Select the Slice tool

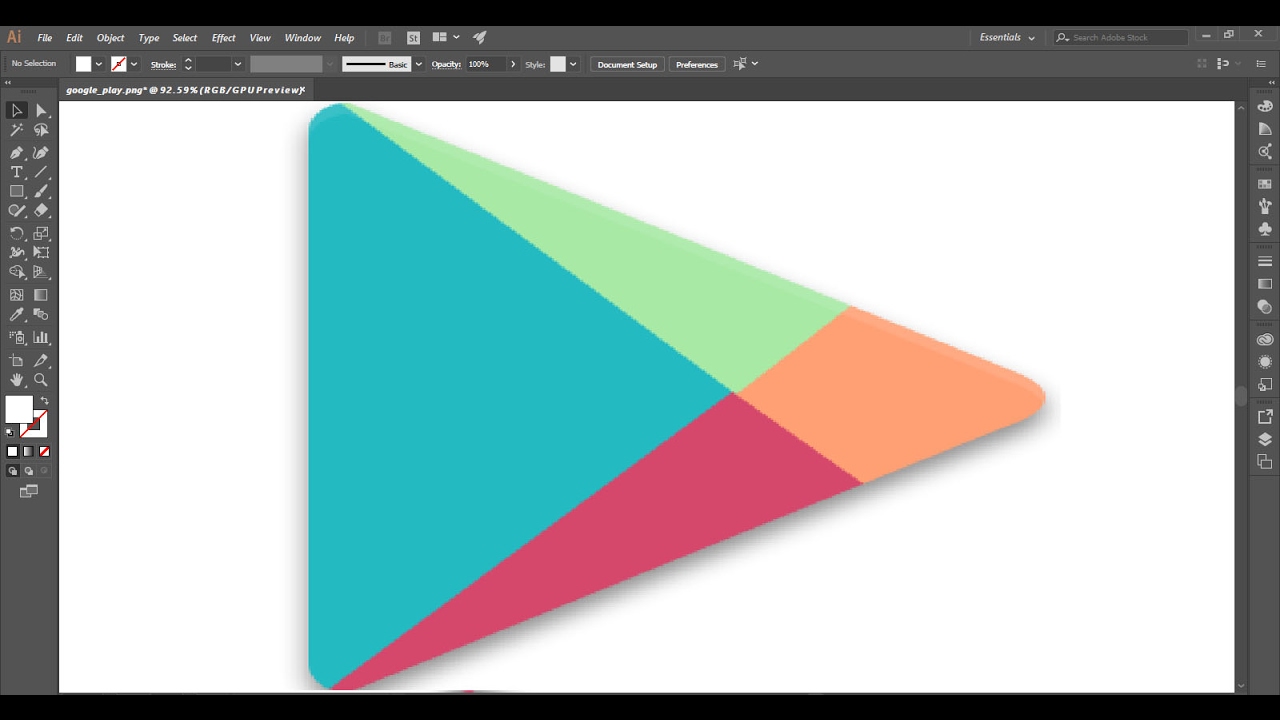pos(42,361)
